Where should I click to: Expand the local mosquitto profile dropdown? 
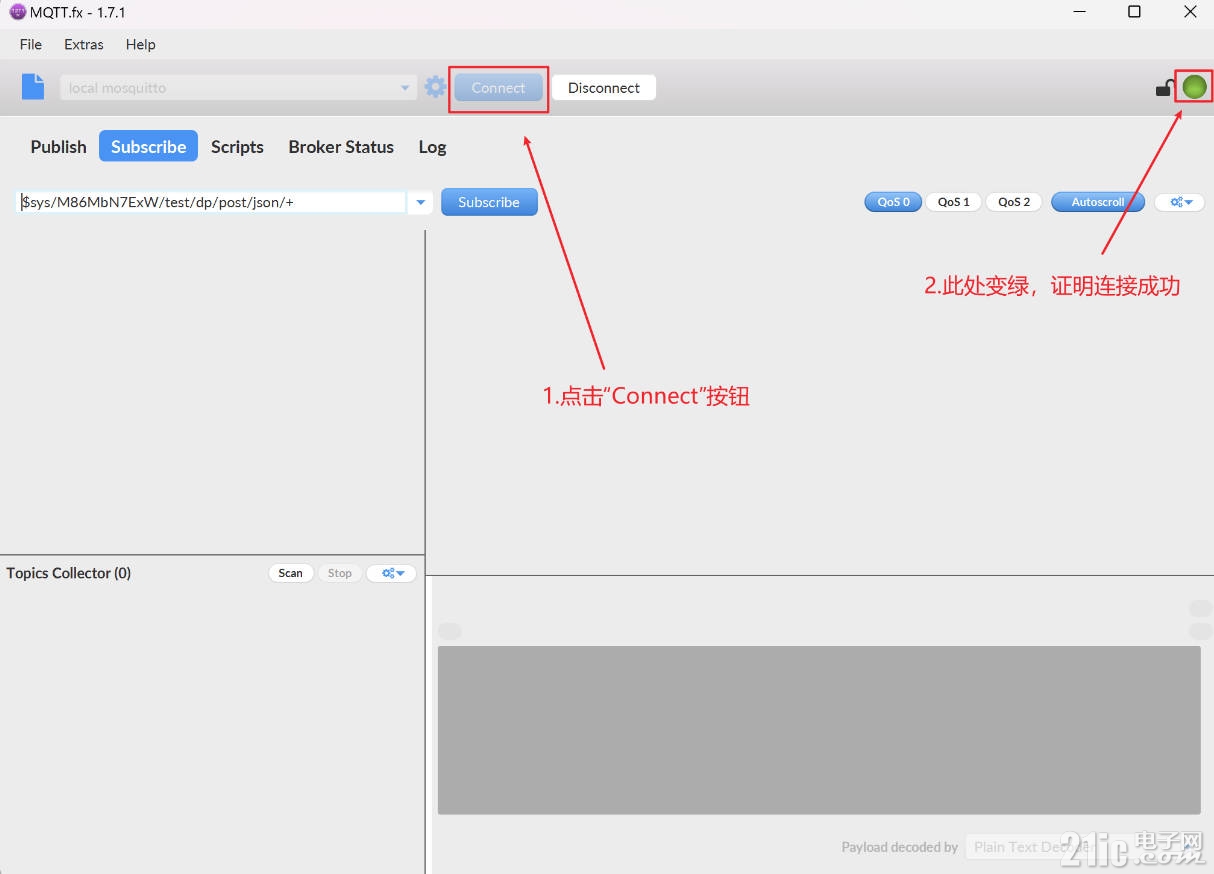(x=405, y=88)
